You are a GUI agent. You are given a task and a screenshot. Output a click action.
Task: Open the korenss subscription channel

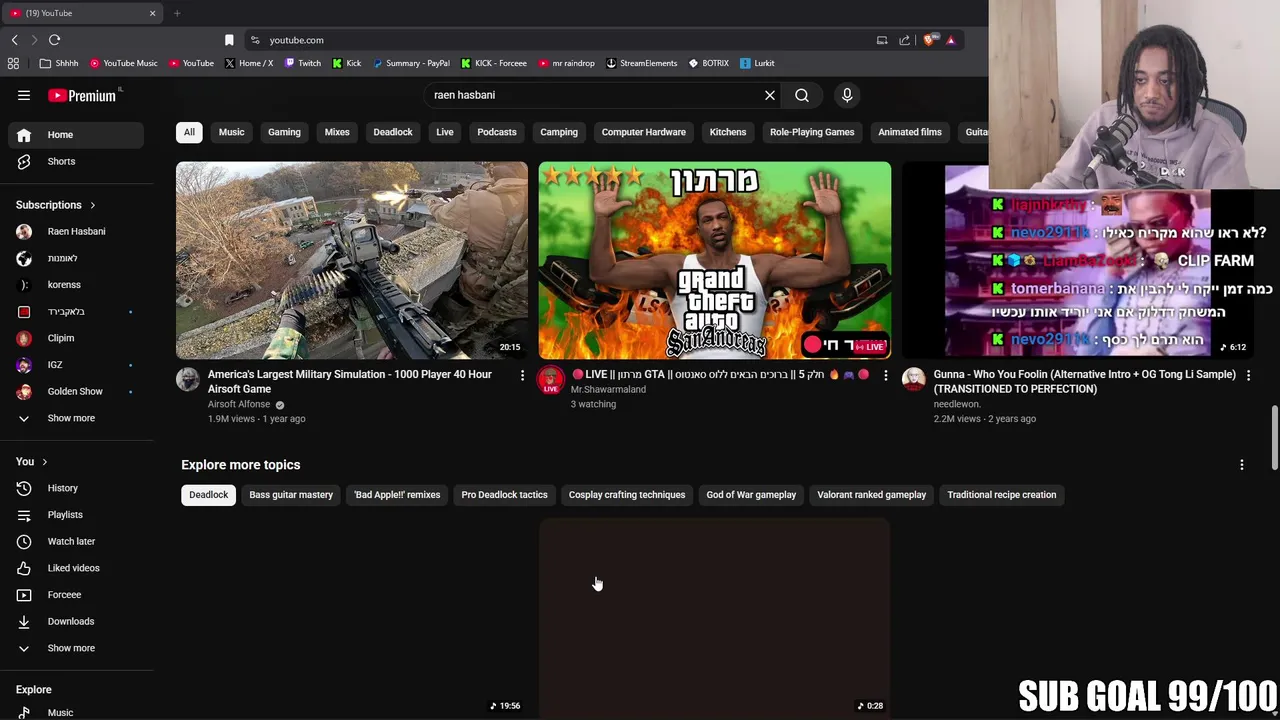click(76, 285)
